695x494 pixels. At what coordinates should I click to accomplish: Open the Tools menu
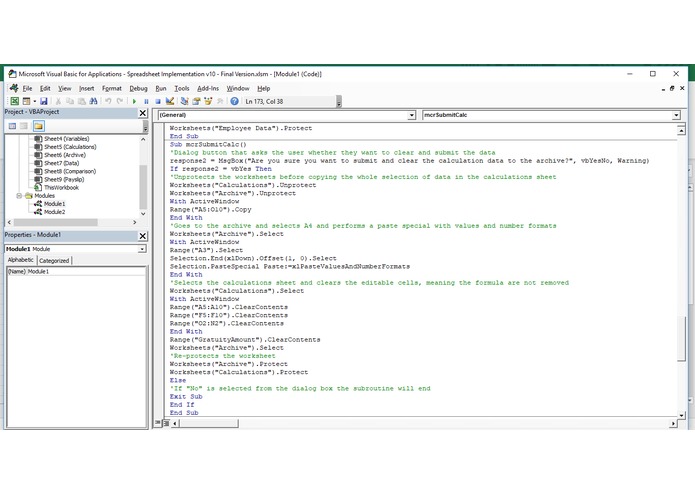click(182, 89)
